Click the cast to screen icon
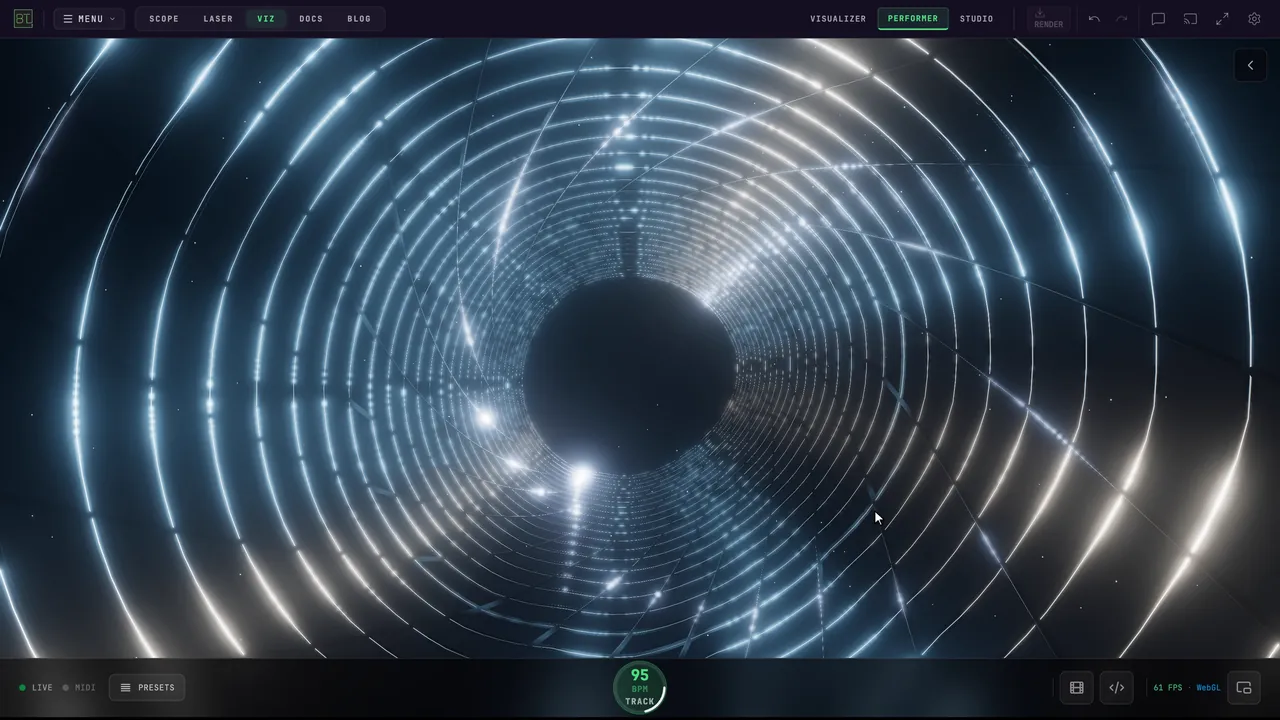 coord(1190,19)
